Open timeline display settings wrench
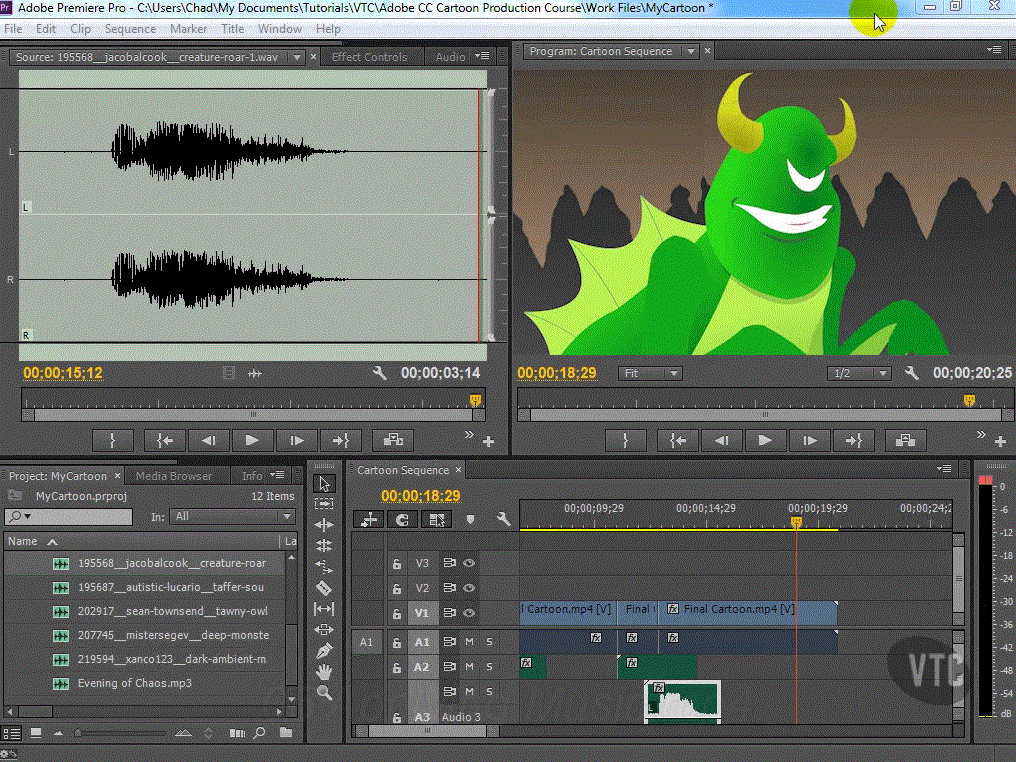 tap(503, 519)
